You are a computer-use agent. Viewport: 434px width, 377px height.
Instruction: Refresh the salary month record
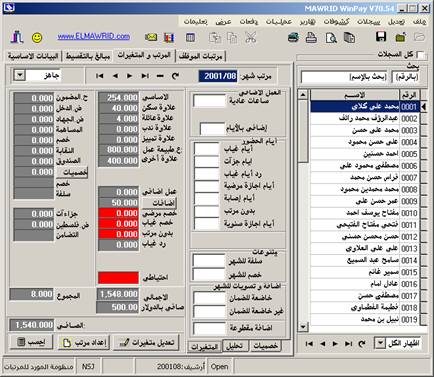tap(175, 76)
